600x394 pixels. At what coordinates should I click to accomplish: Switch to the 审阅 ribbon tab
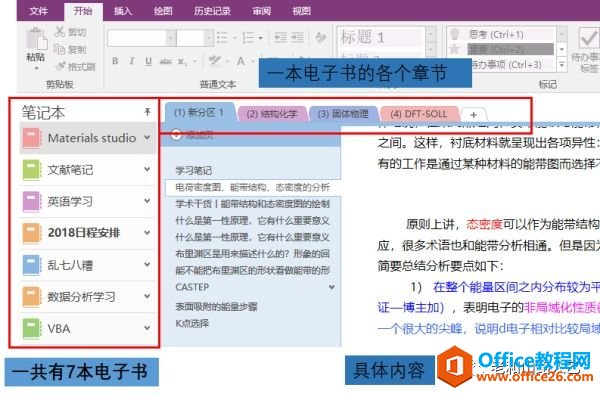click(262, 11)
